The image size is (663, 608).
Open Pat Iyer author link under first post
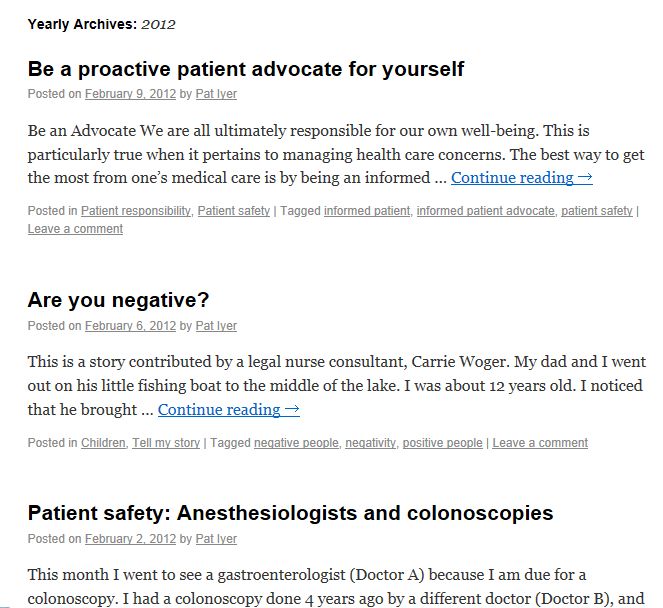(215, 94)
